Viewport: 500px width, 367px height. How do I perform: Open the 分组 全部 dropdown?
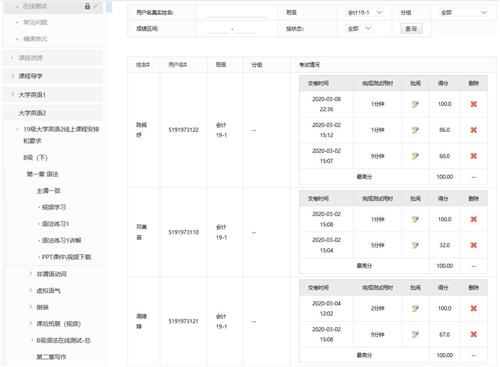click(463, 13)
